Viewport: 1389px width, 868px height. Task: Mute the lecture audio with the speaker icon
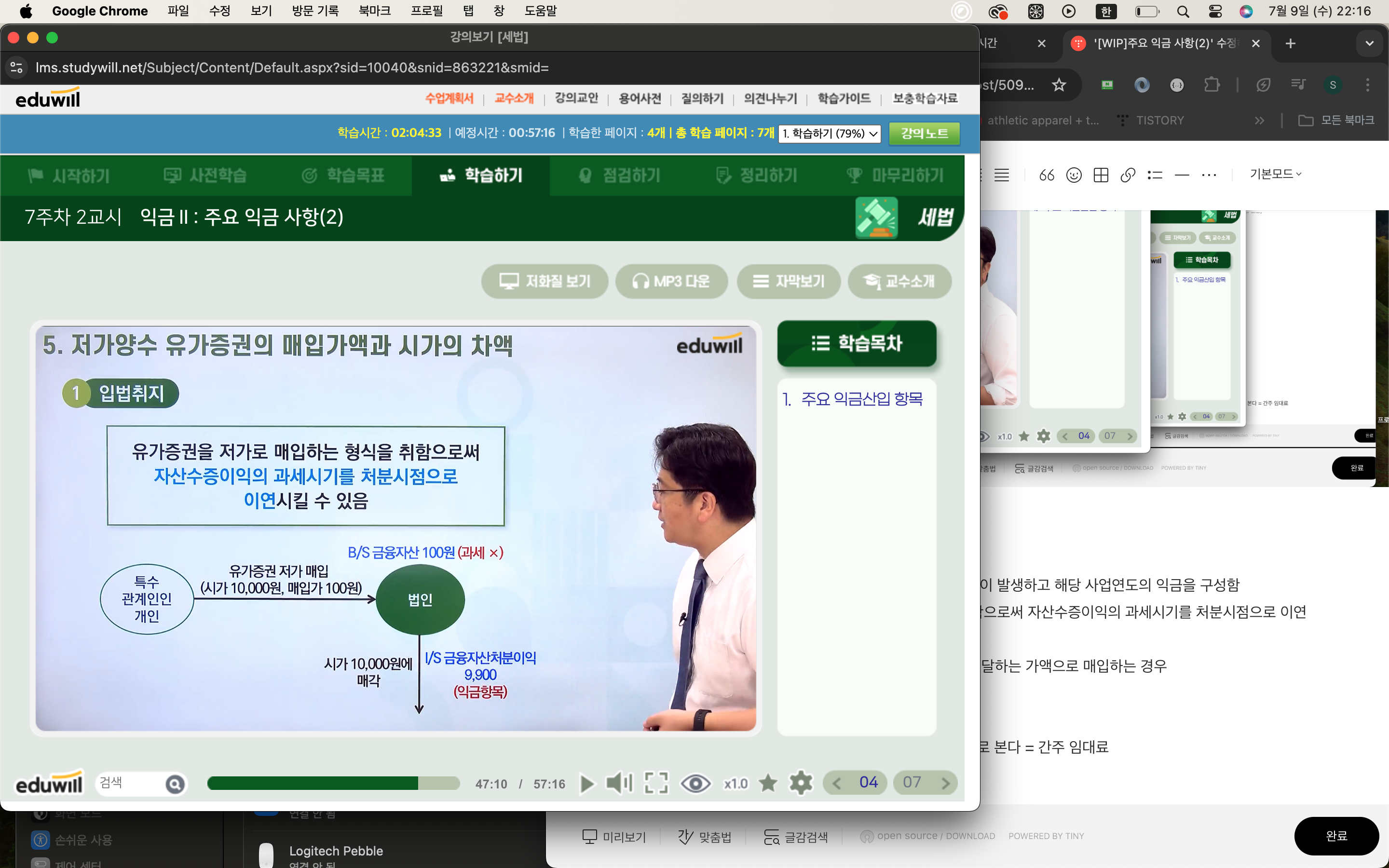coord(619,783)
